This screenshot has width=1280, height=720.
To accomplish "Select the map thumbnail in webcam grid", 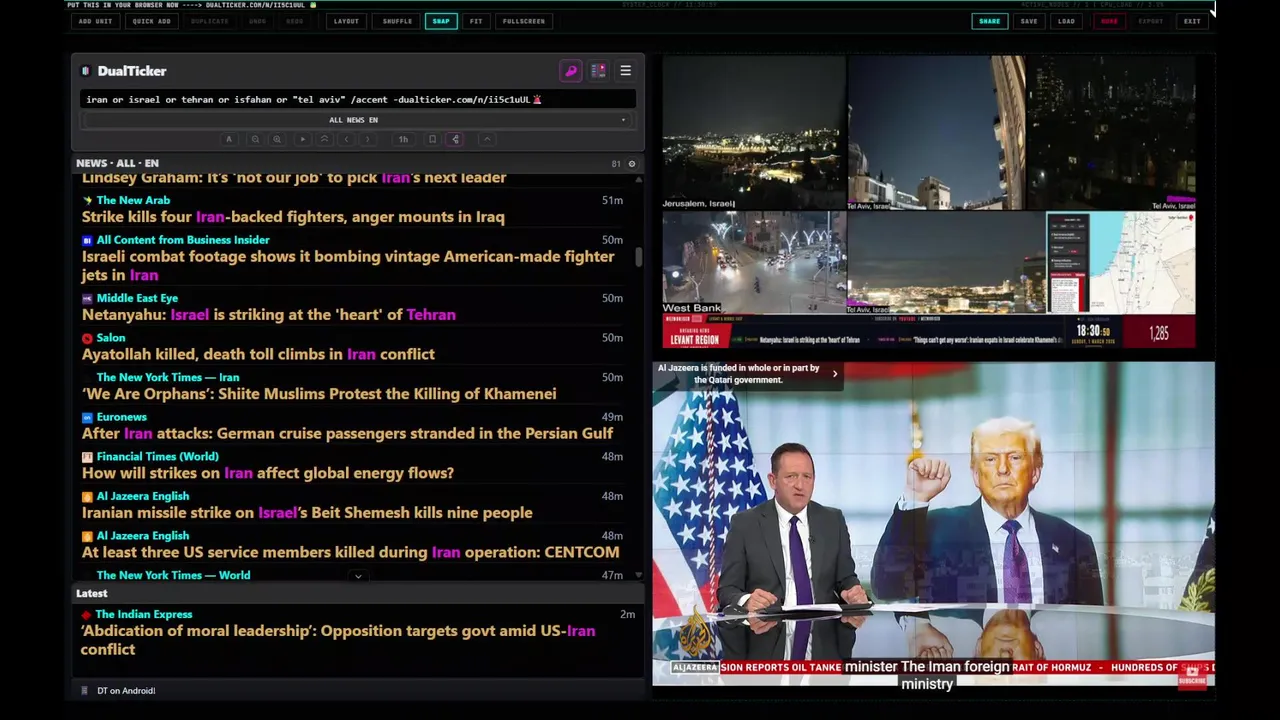I will pyautogui.click(x=1121, y=262).
